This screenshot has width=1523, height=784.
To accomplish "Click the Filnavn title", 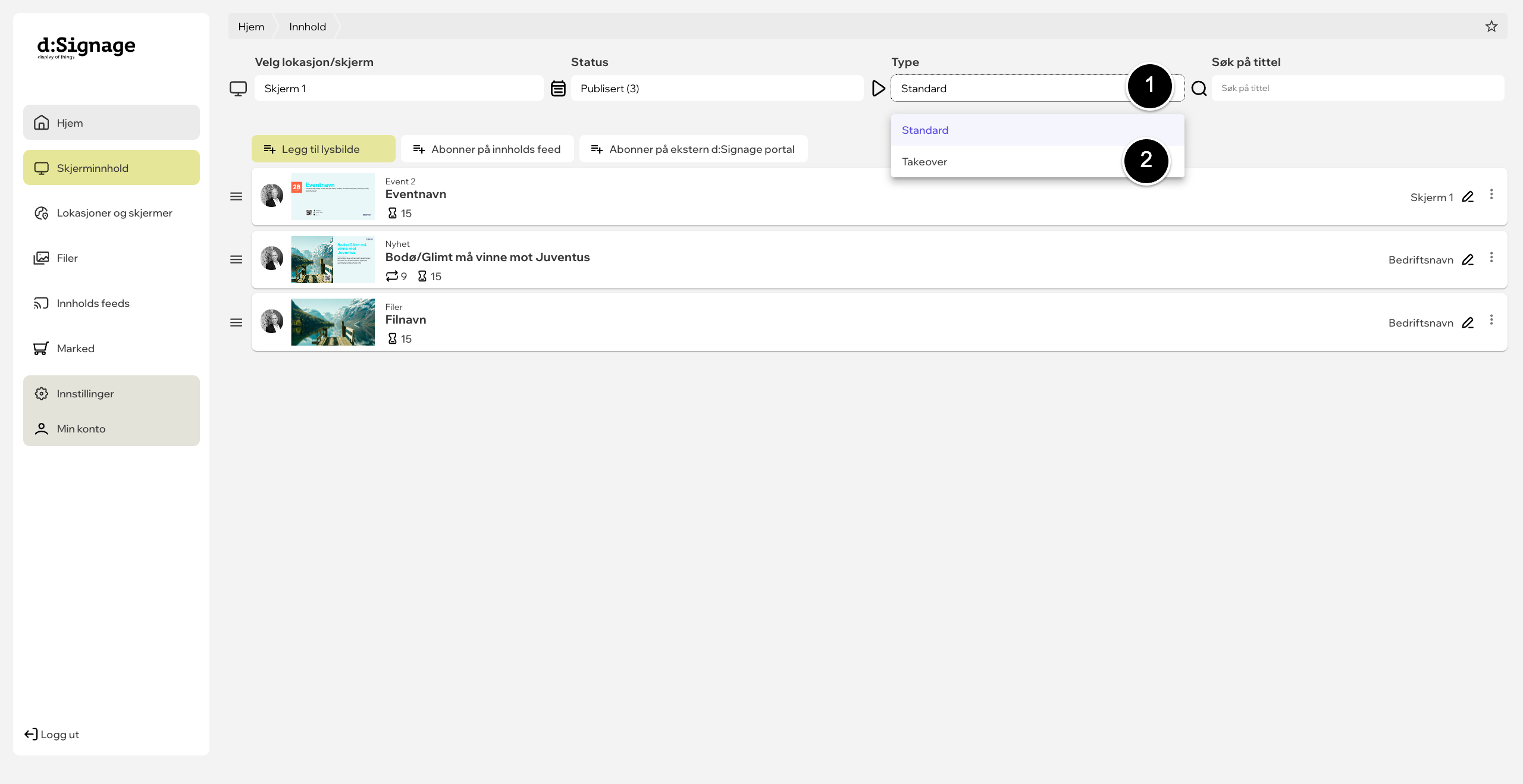I will (x=405, y=320).
